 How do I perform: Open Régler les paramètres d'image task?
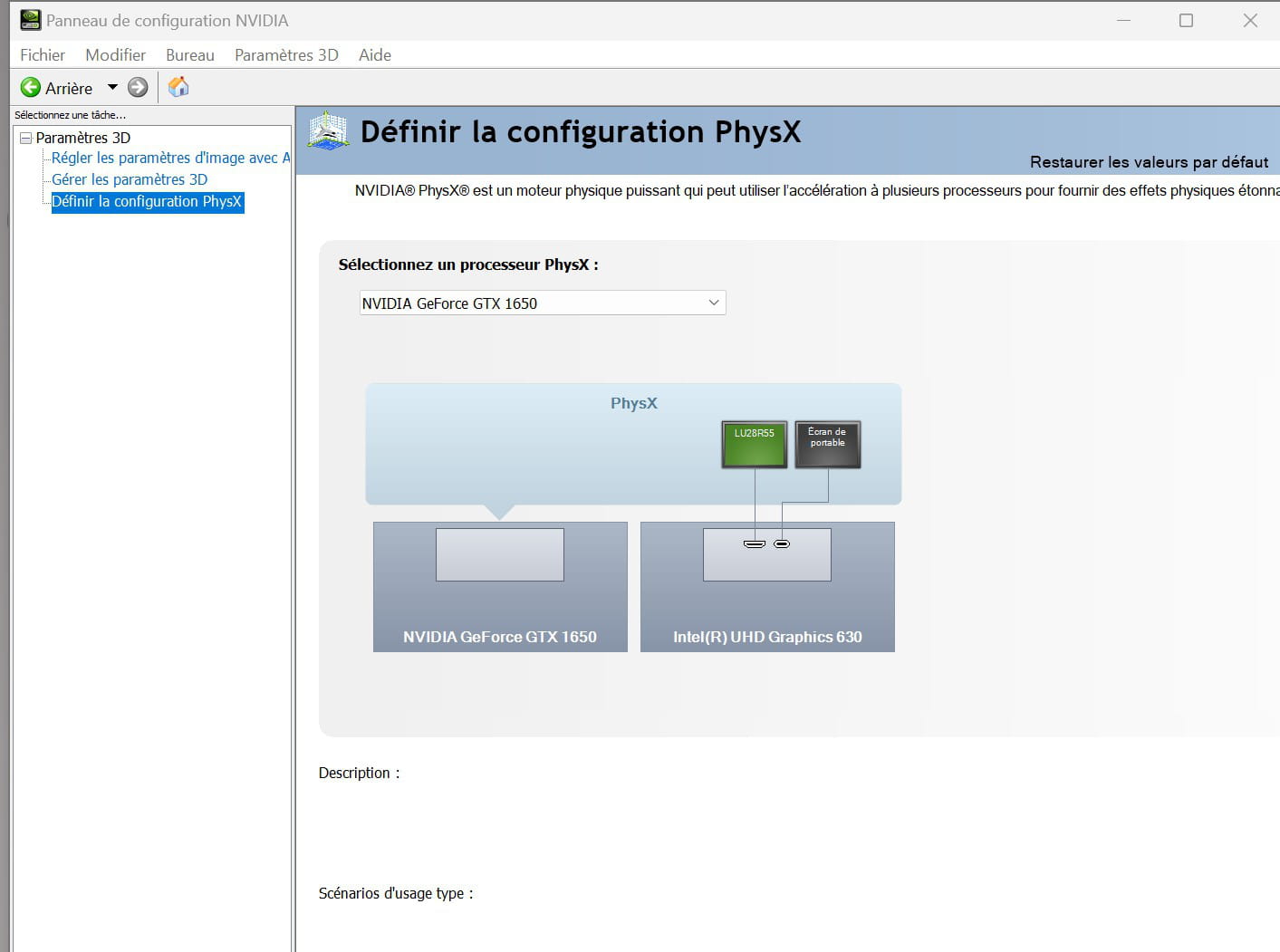[x=170, y=158]
